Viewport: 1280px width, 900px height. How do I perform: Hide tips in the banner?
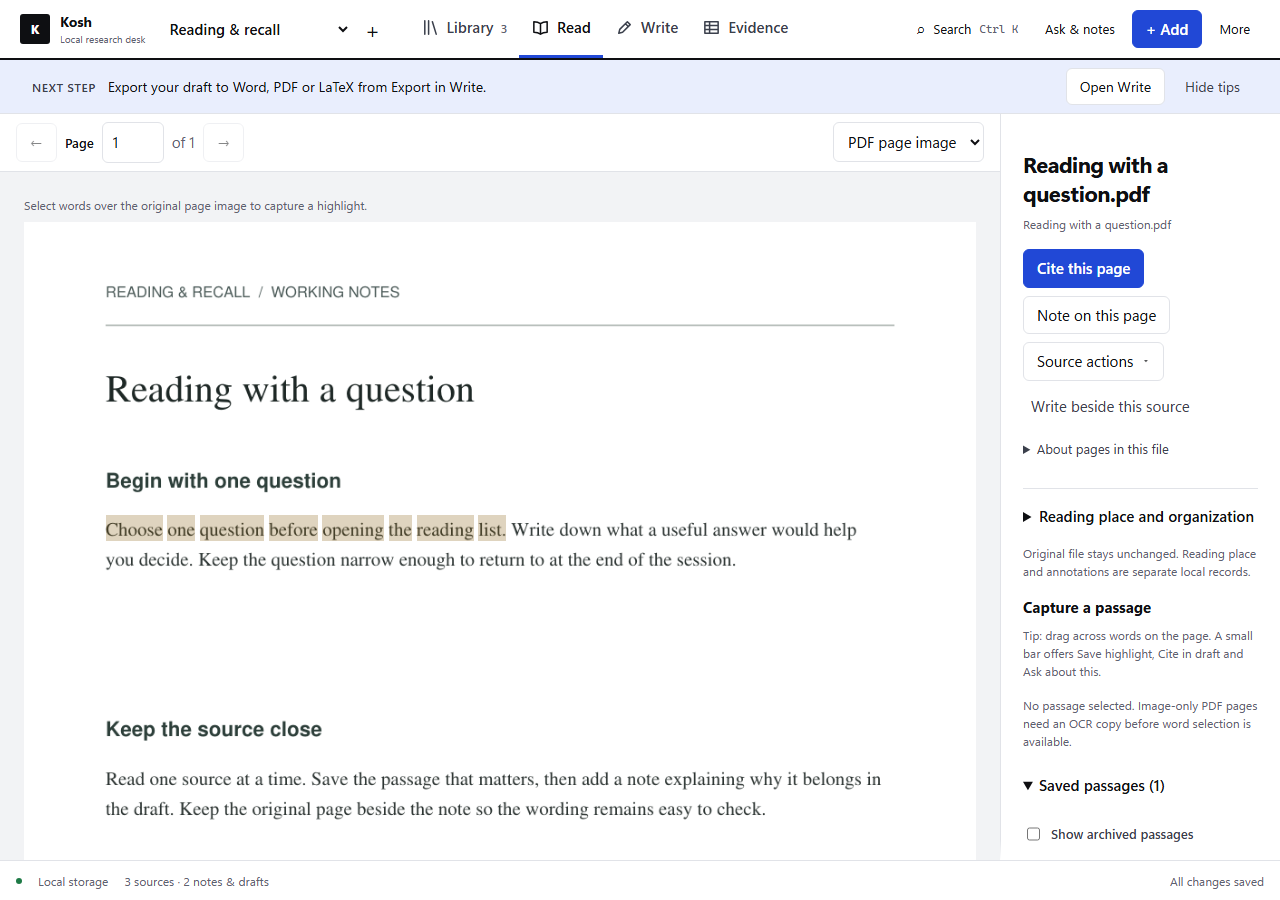click(1212, 87)
